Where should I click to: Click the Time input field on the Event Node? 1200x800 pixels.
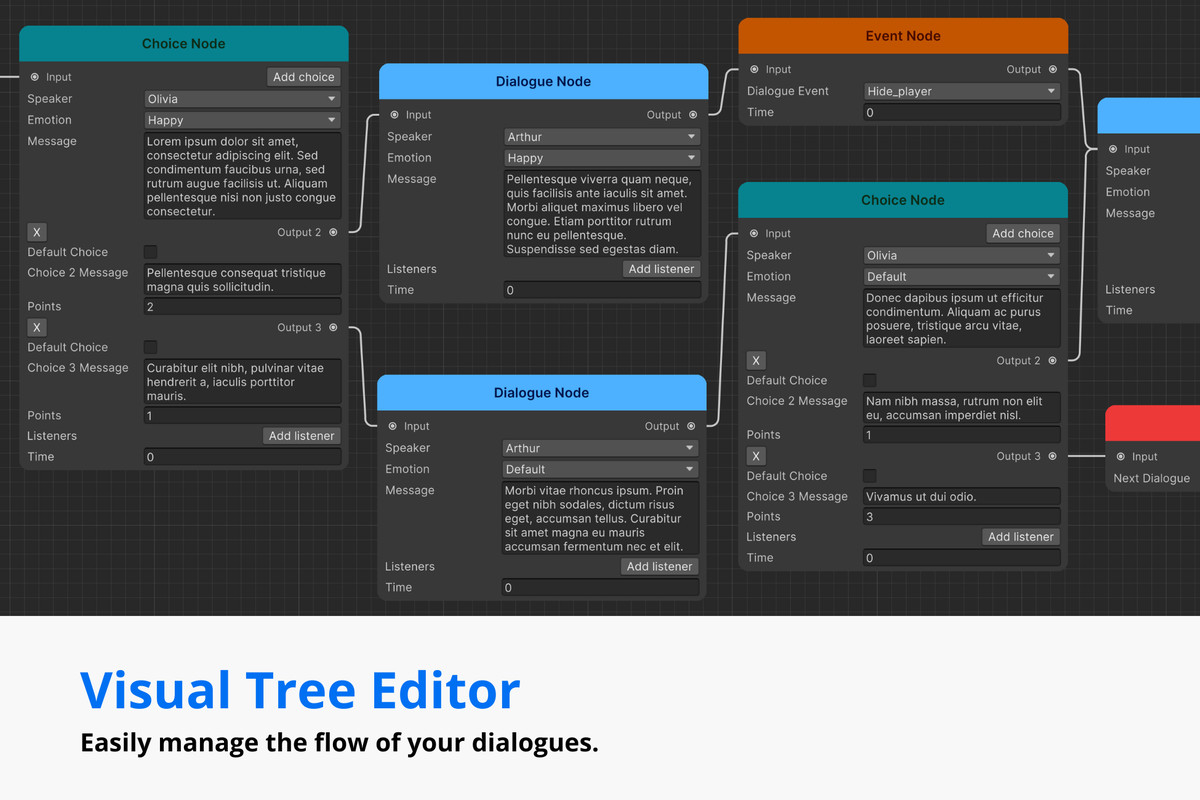pos(960,111)
